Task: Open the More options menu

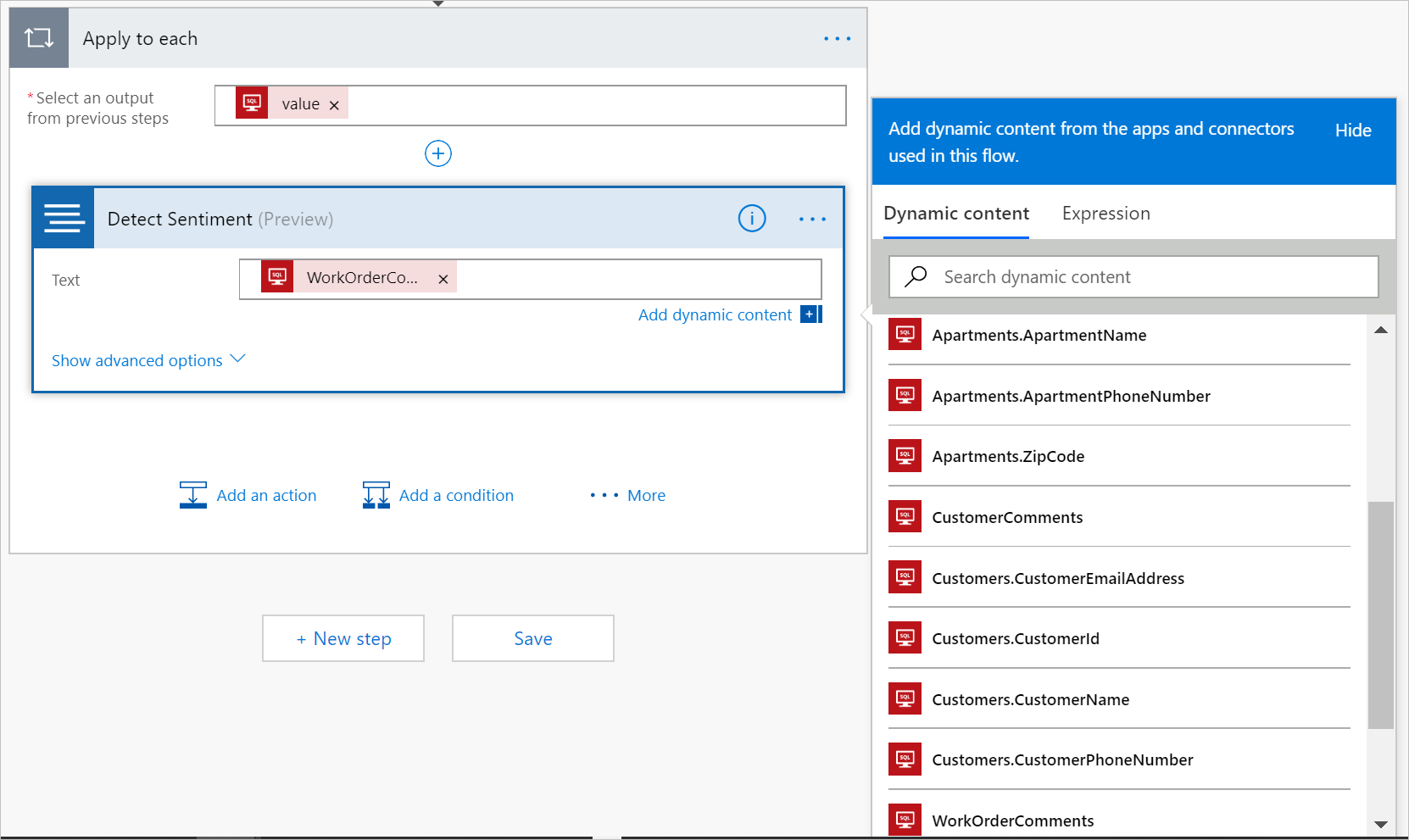Action: (x=628, y=495)
